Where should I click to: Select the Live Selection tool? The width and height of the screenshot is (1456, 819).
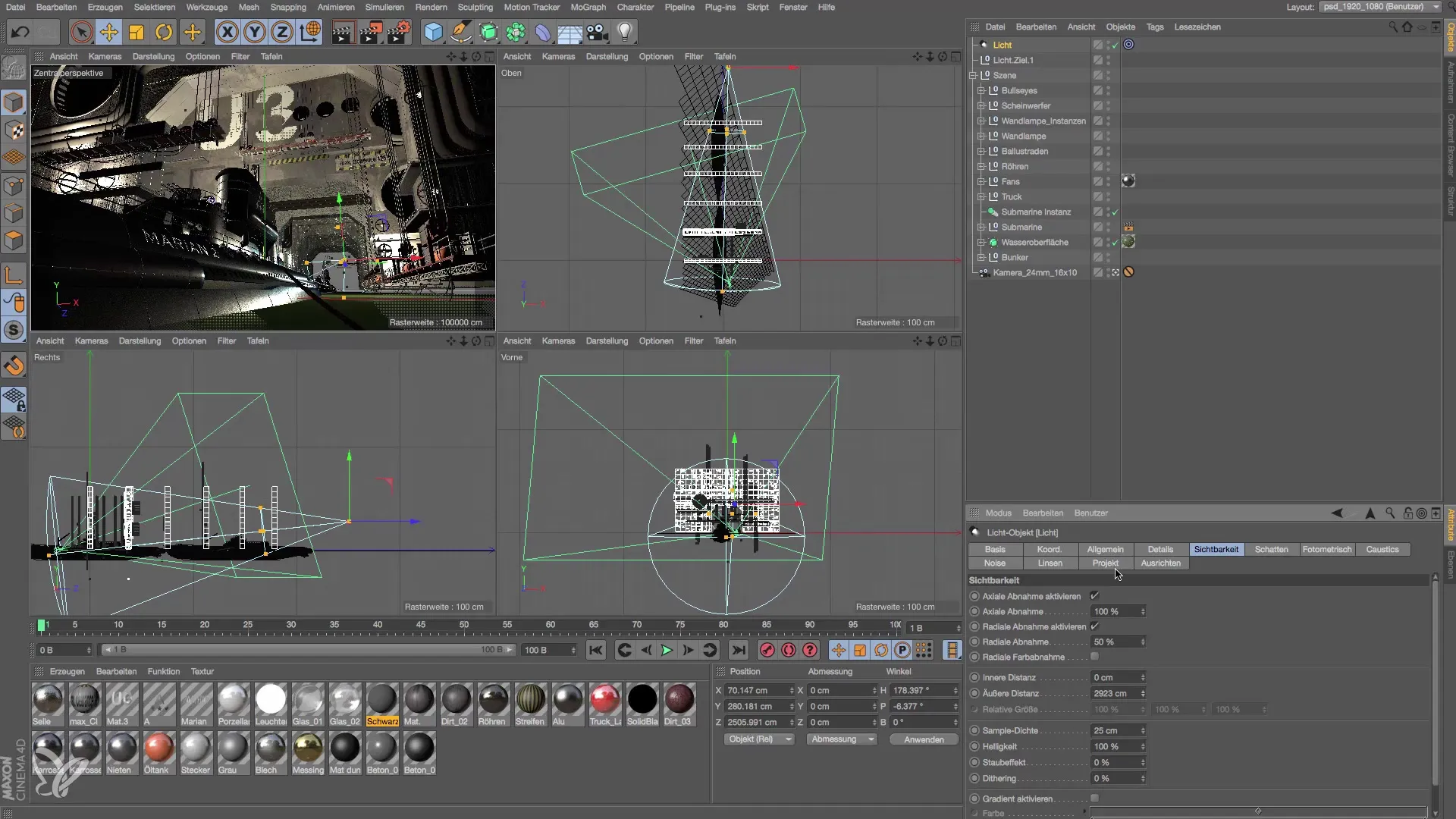81,32
